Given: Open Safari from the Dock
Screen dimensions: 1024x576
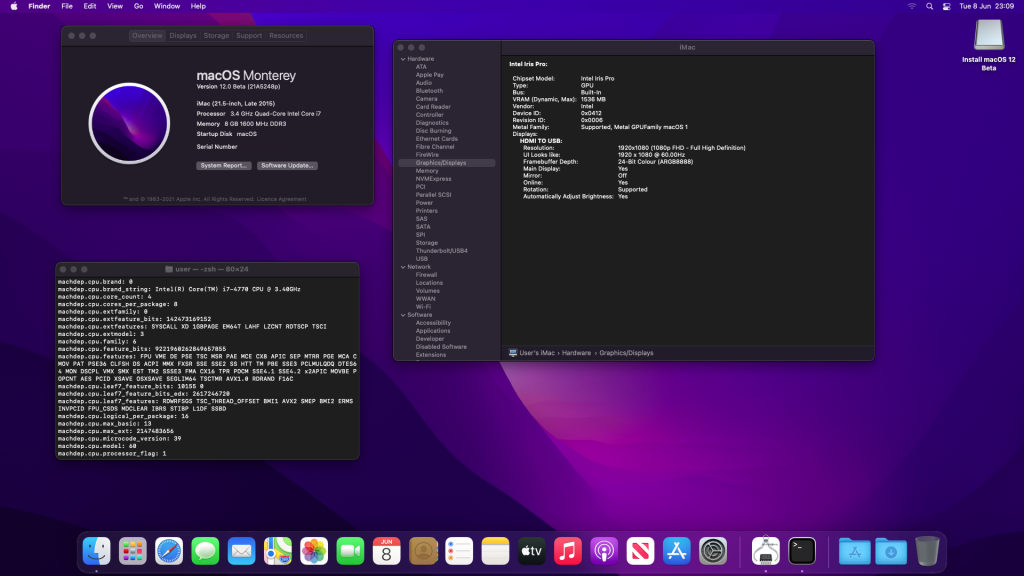Looking at the screenshot, I should tap(169, 550).
